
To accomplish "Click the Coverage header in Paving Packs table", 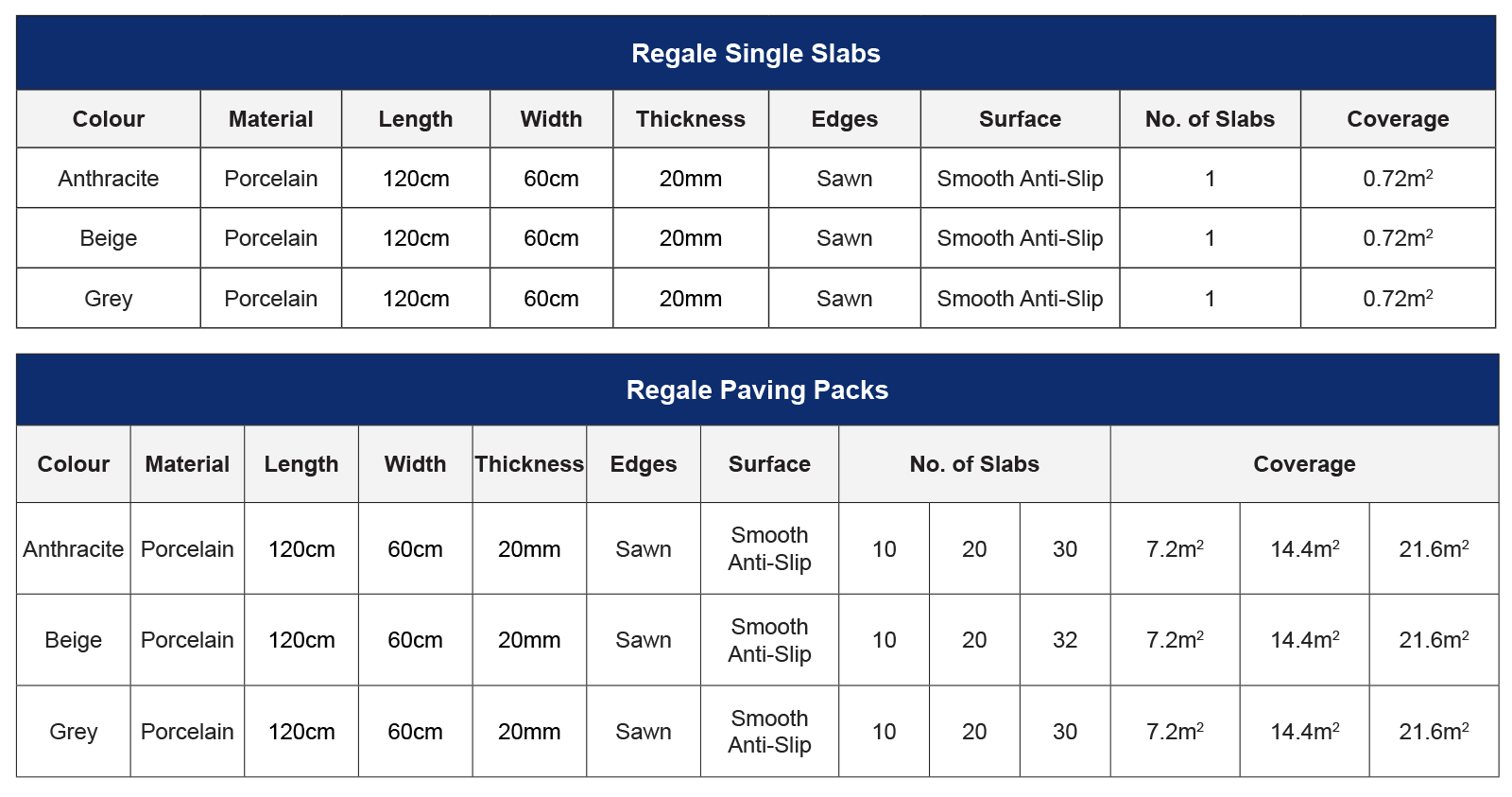I will [x=1304, y=464].
